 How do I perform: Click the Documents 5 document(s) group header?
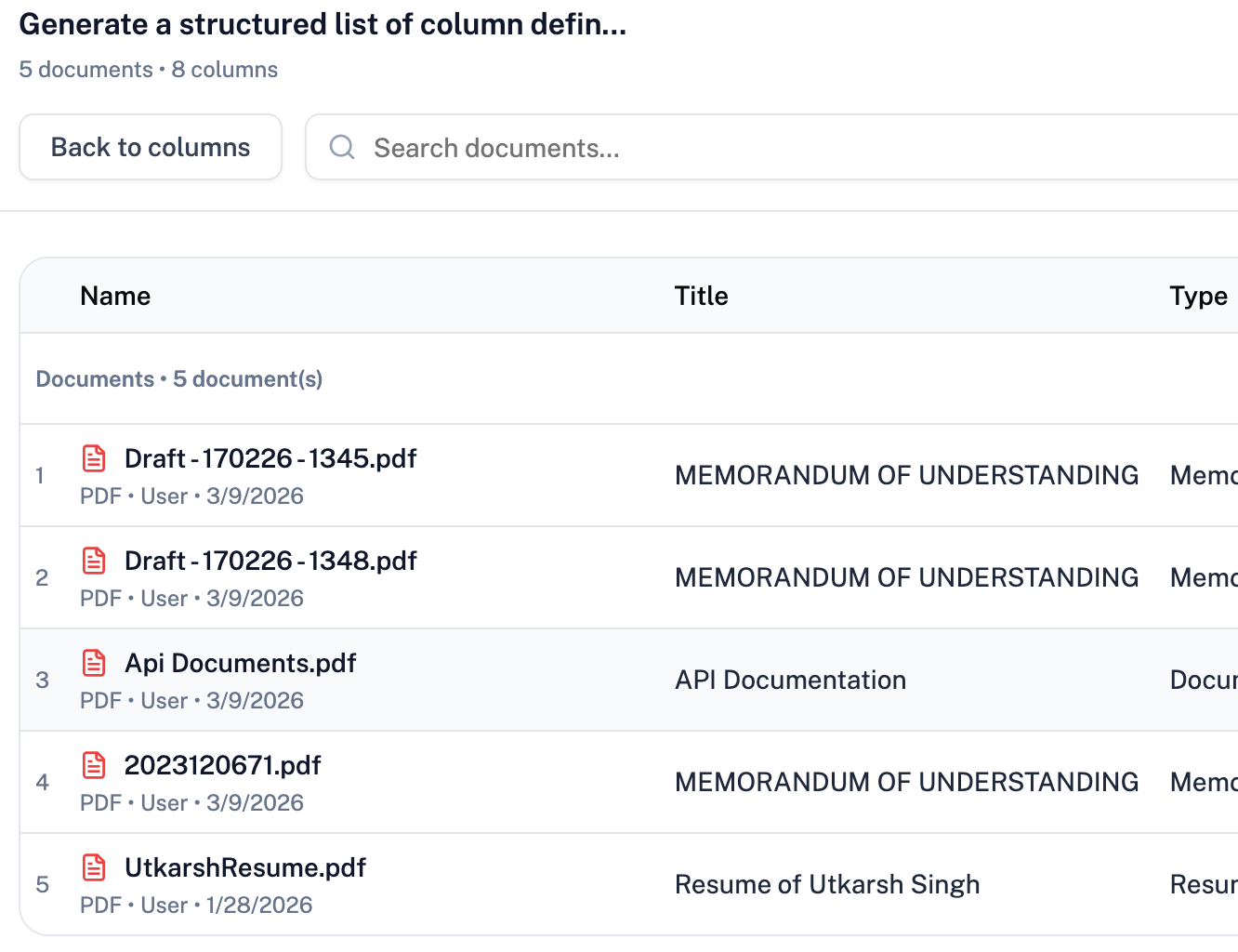coord(179,379)
